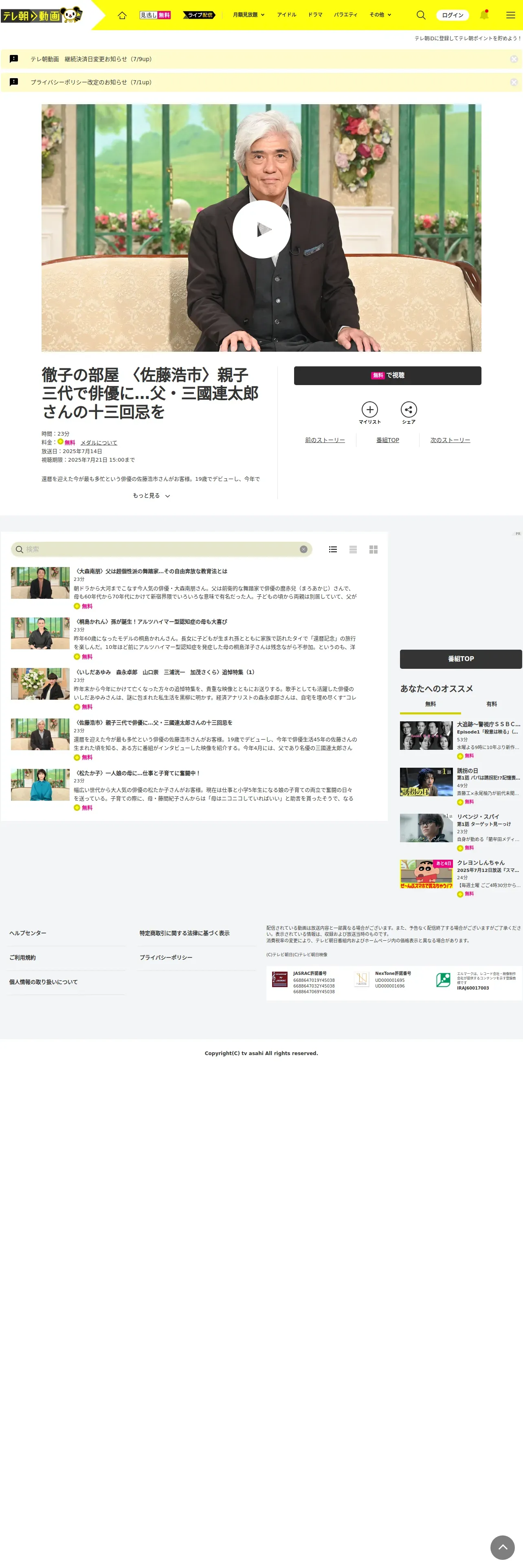The width and height of the screenshot is (523, 1568).
Task: Open プライバシーポリシー in the footer
Action: 166,957
